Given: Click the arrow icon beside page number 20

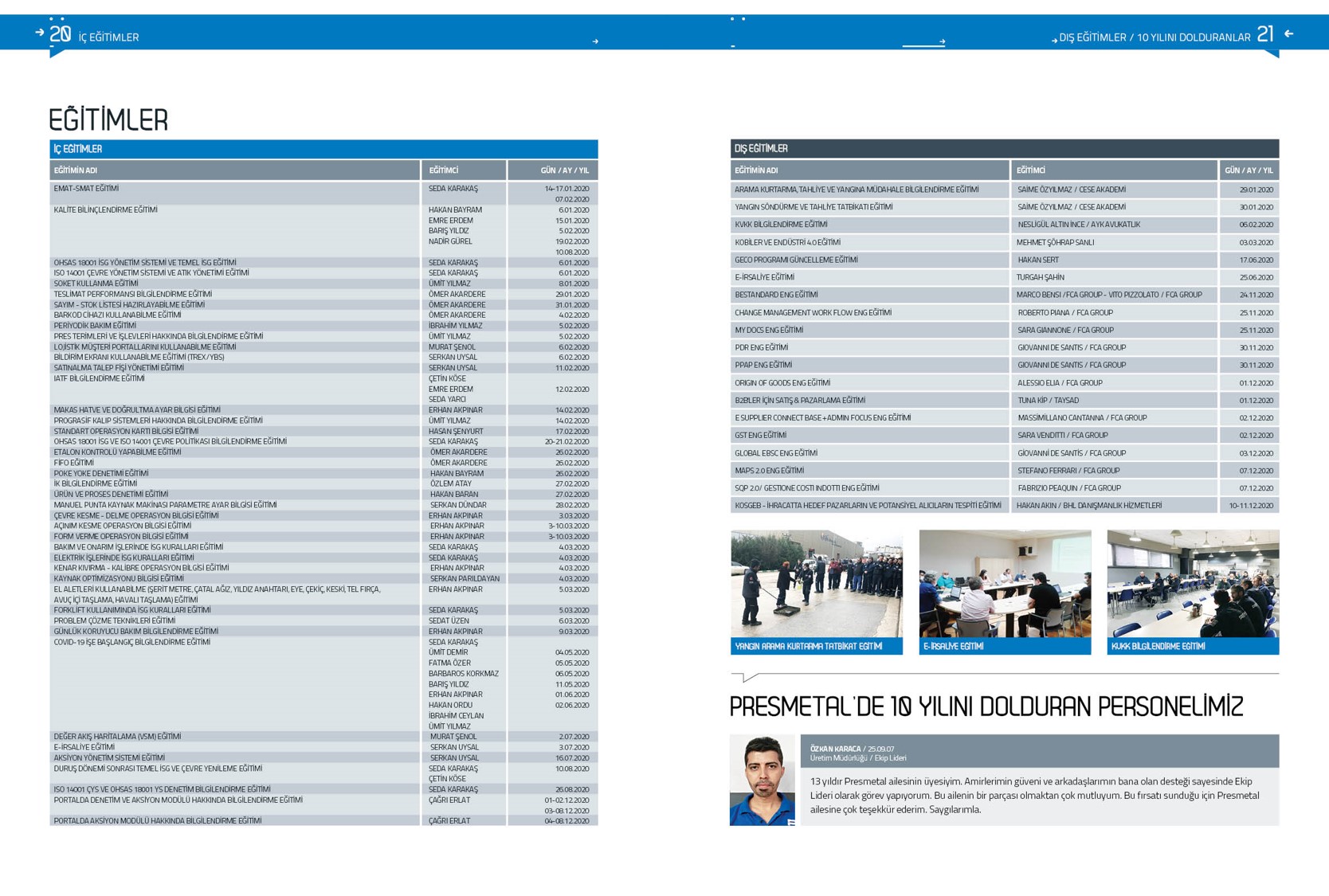Looking at the screenshot, I should [x=39, y=33].
